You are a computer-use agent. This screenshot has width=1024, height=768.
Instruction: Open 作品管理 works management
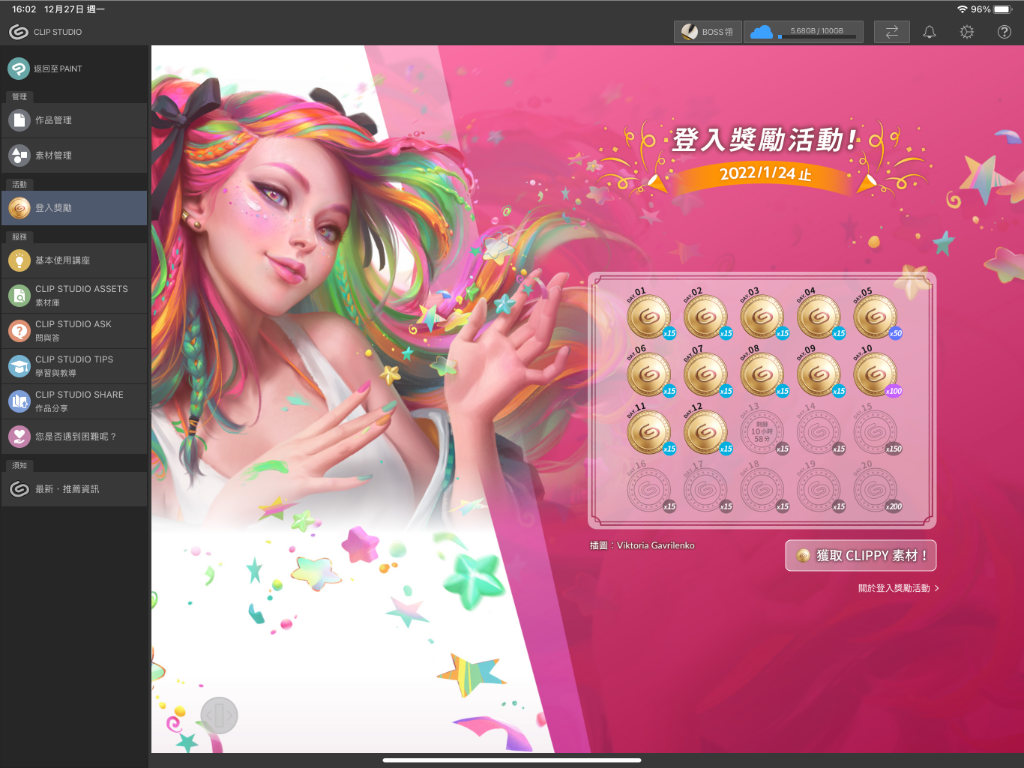tap(74, 120)
